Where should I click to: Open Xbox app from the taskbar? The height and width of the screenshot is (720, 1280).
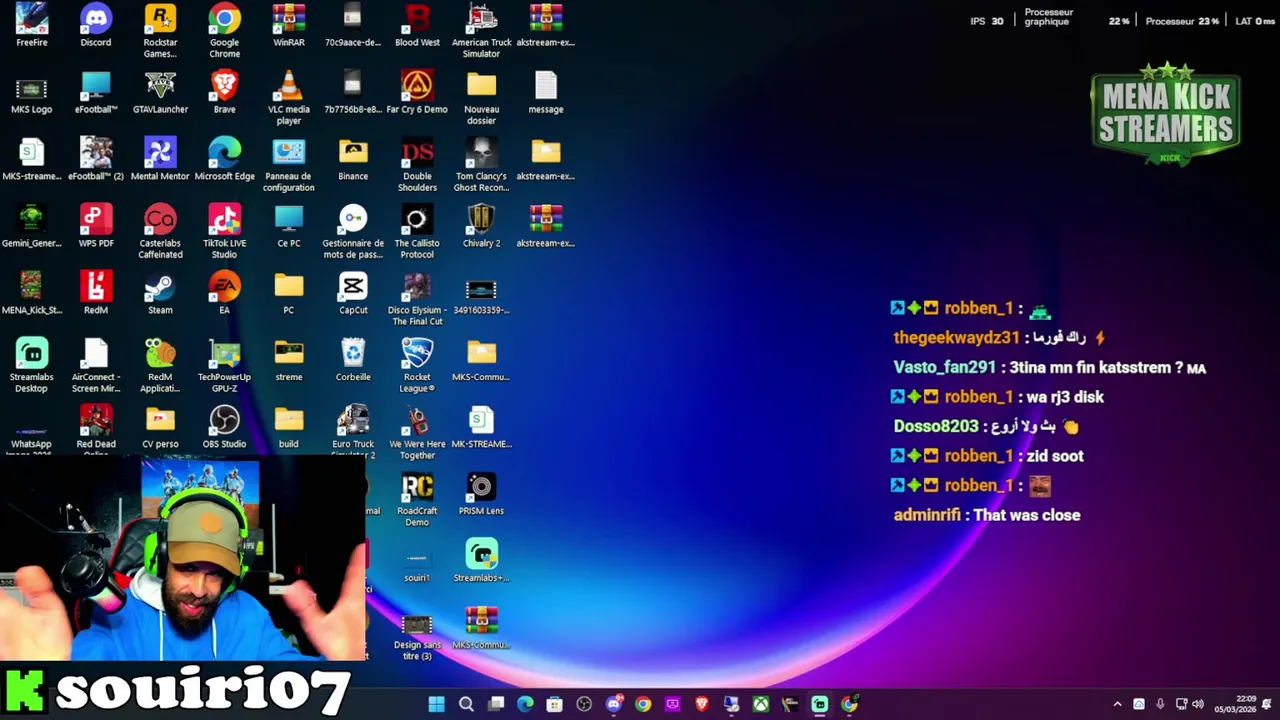pyautogui.click(x=761, y=704)
